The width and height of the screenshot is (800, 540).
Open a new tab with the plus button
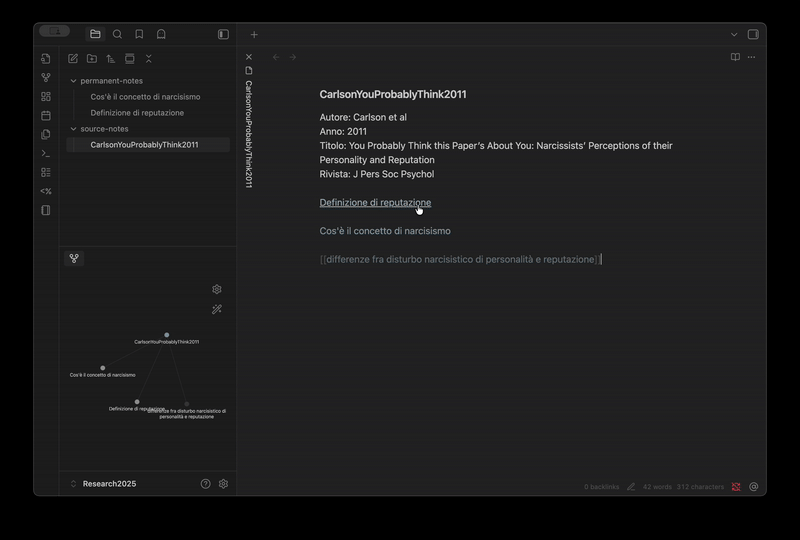(x=254, y=34)
